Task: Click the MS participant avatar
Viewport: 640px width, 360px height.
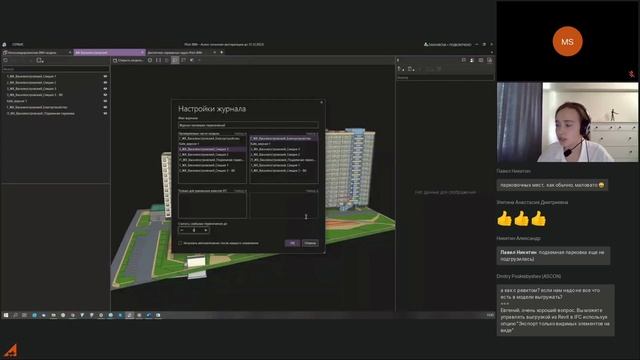Action: point(567,42)
